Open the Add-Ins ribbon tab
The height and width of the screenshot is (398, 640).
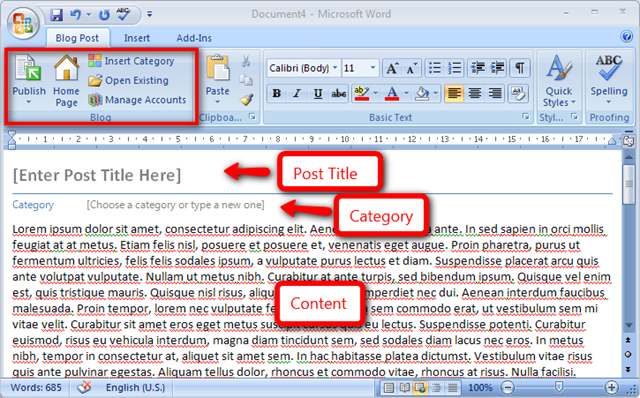pos(194,38)
